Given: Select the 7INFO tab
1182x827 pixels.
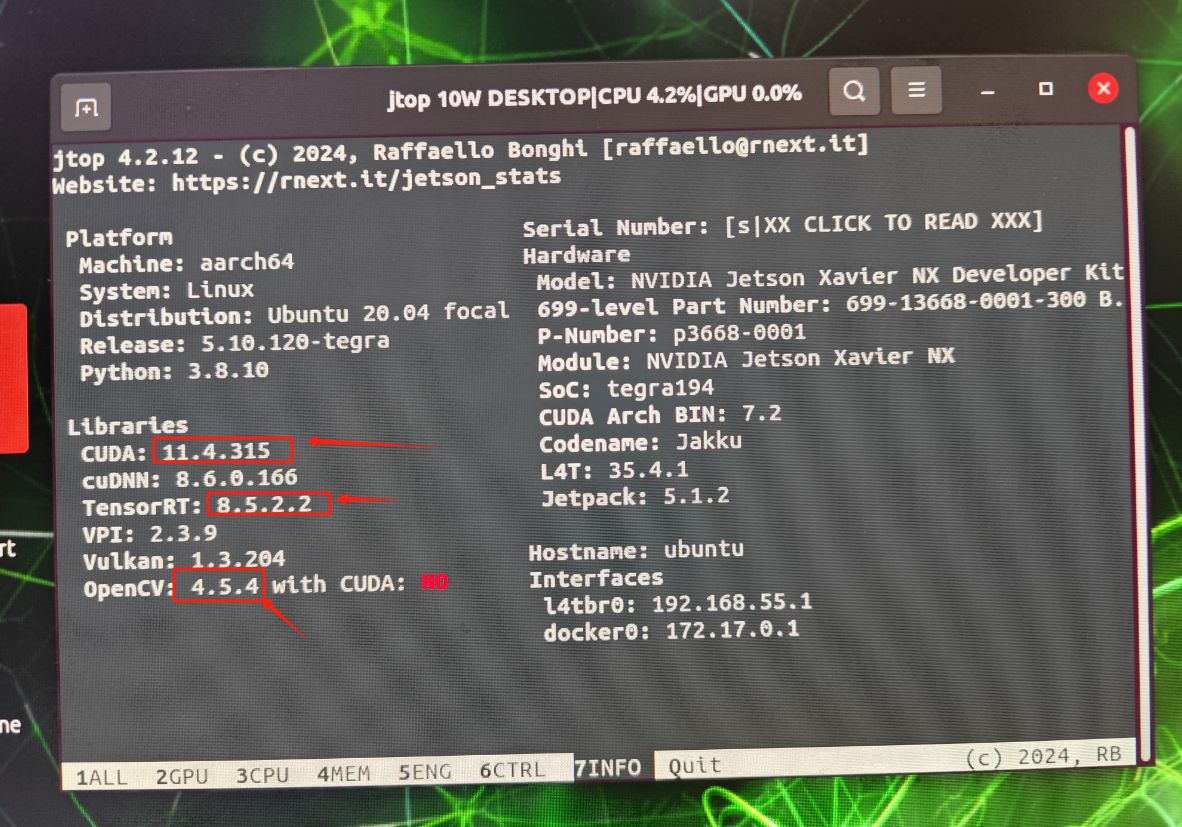Looking at the screenshot, I should pyautogui.click(x=608, y=767).
